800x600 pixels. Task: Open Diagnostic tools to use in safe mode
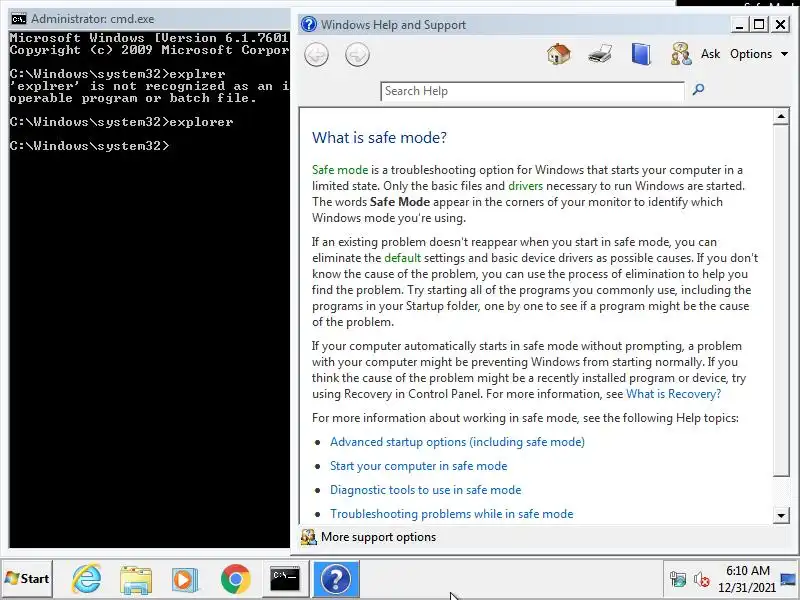[426, 490]
